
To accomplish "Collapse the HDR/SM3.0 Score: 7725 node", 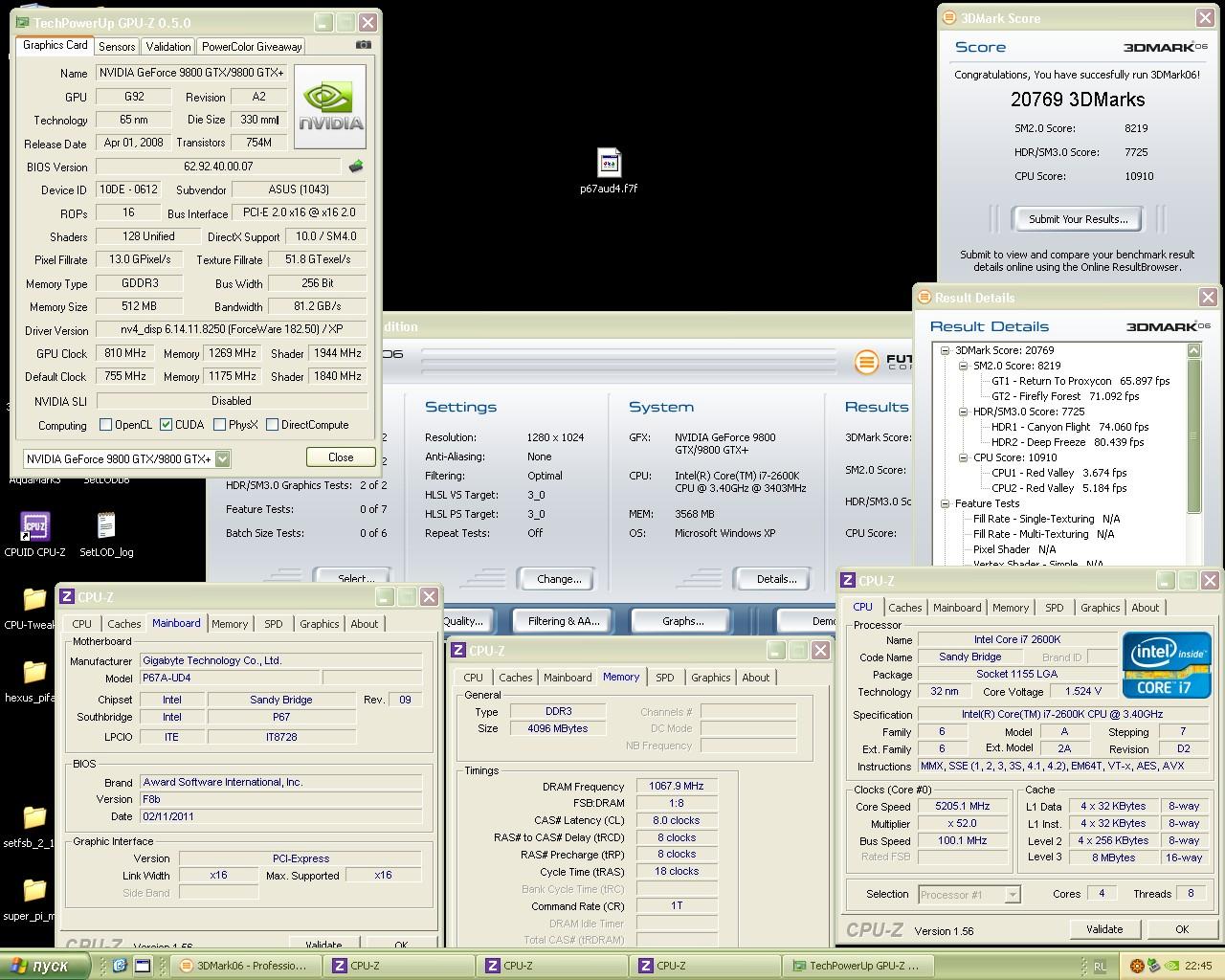I will point(964,412).
